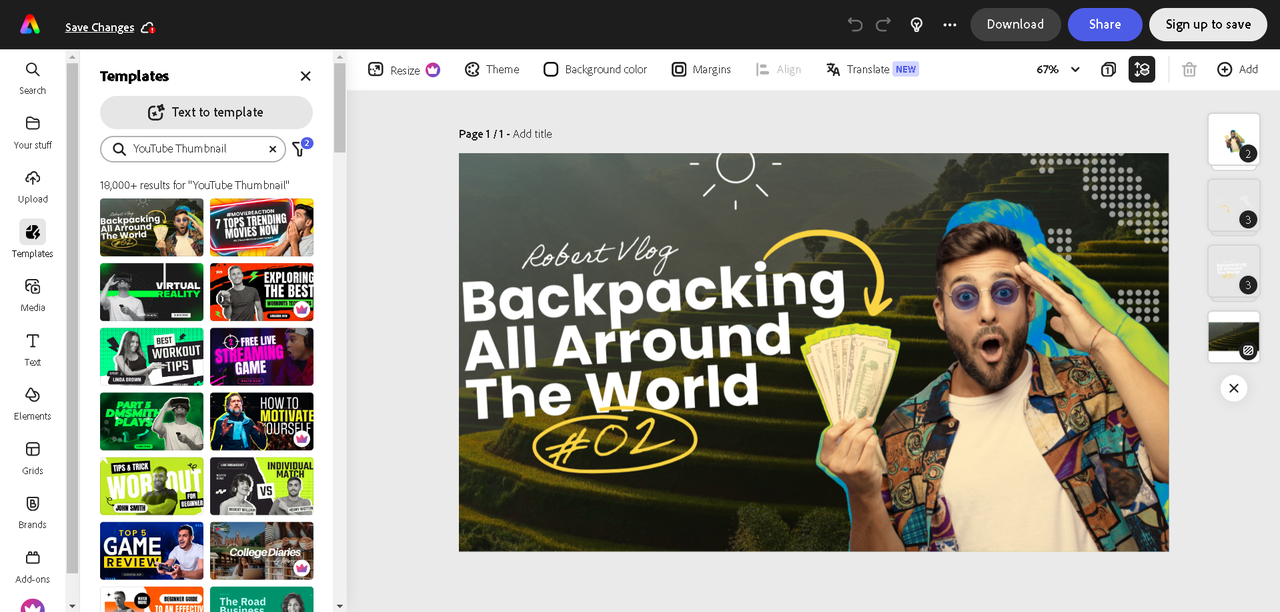The width and height of the screenshot is (1280, 612).
Task: Click the Share button
Action: (x=1105, y=24)
